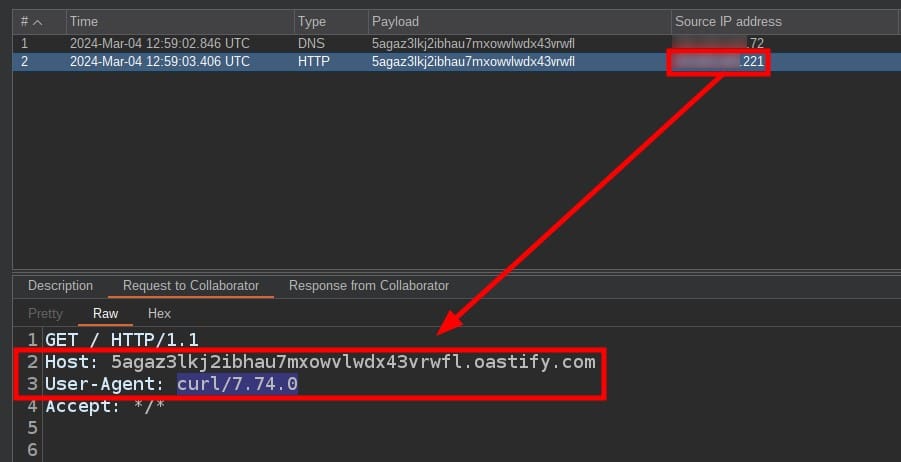Sort interactions by the # column header

[39, 22]
